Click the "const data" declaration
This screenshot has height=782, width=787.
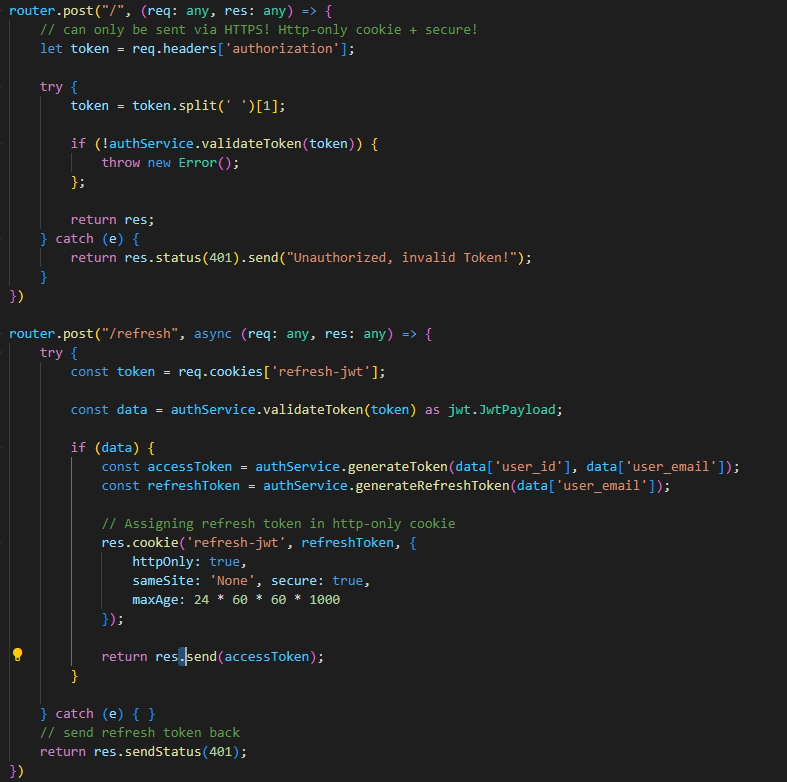(x=109, y=410)
